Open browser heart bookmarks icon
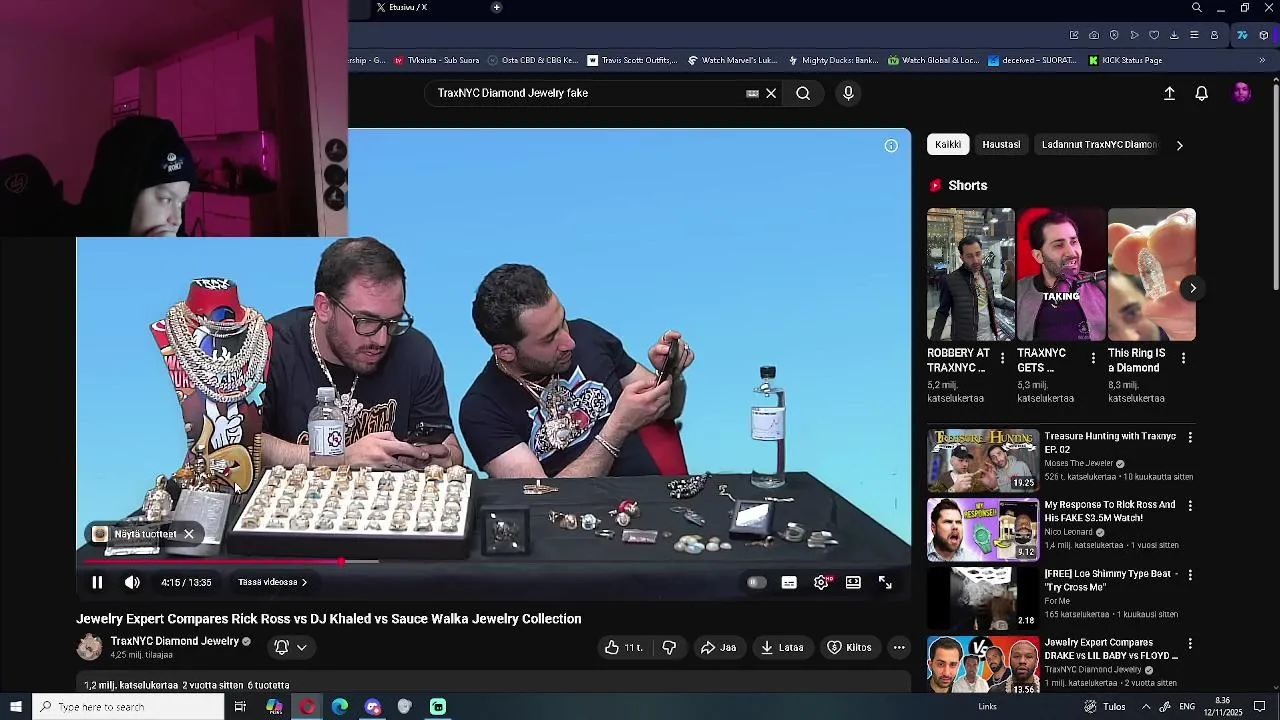This screenshot has width=1280, height=720. (1154, 35)
